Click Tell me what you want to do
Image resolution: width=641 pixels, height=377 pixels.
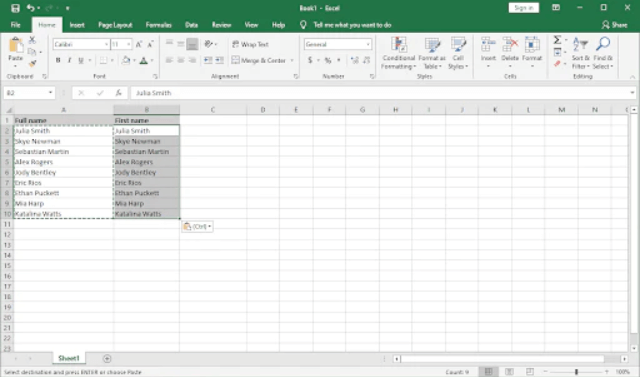(x=352, y=25)
